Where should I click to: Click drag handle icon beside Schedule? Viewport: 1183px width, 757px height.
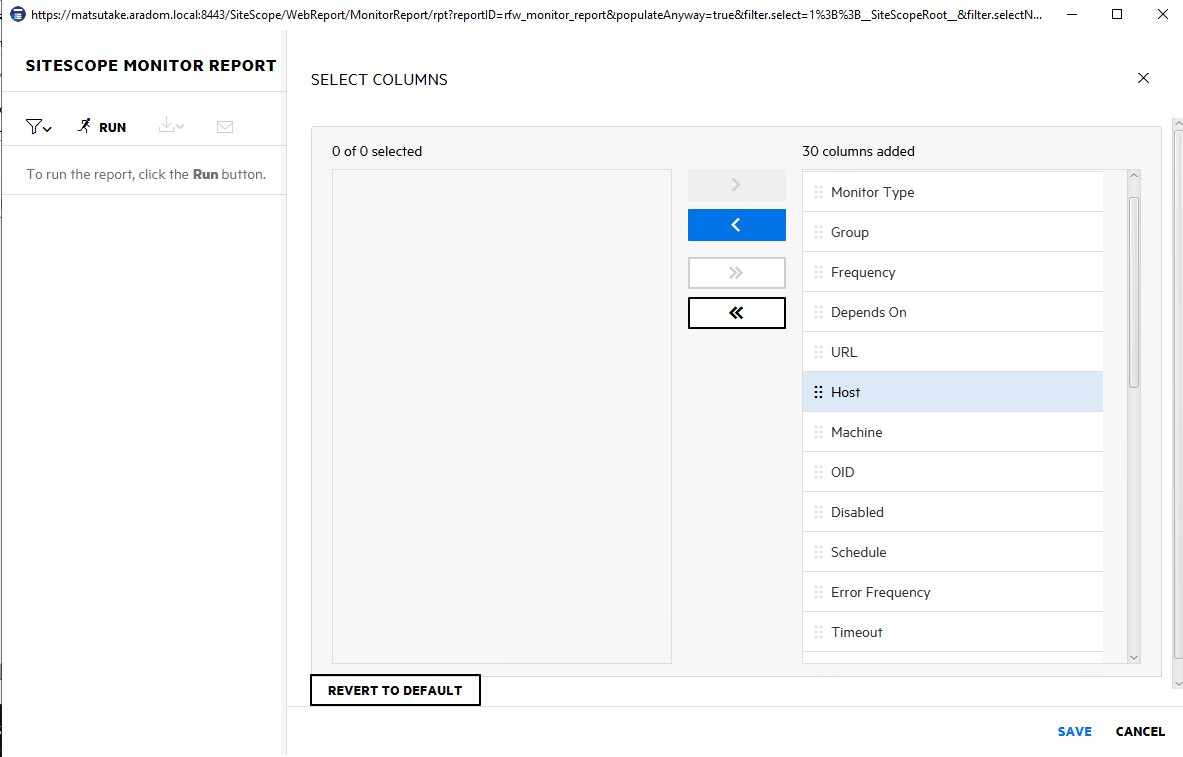pos(818,552)
